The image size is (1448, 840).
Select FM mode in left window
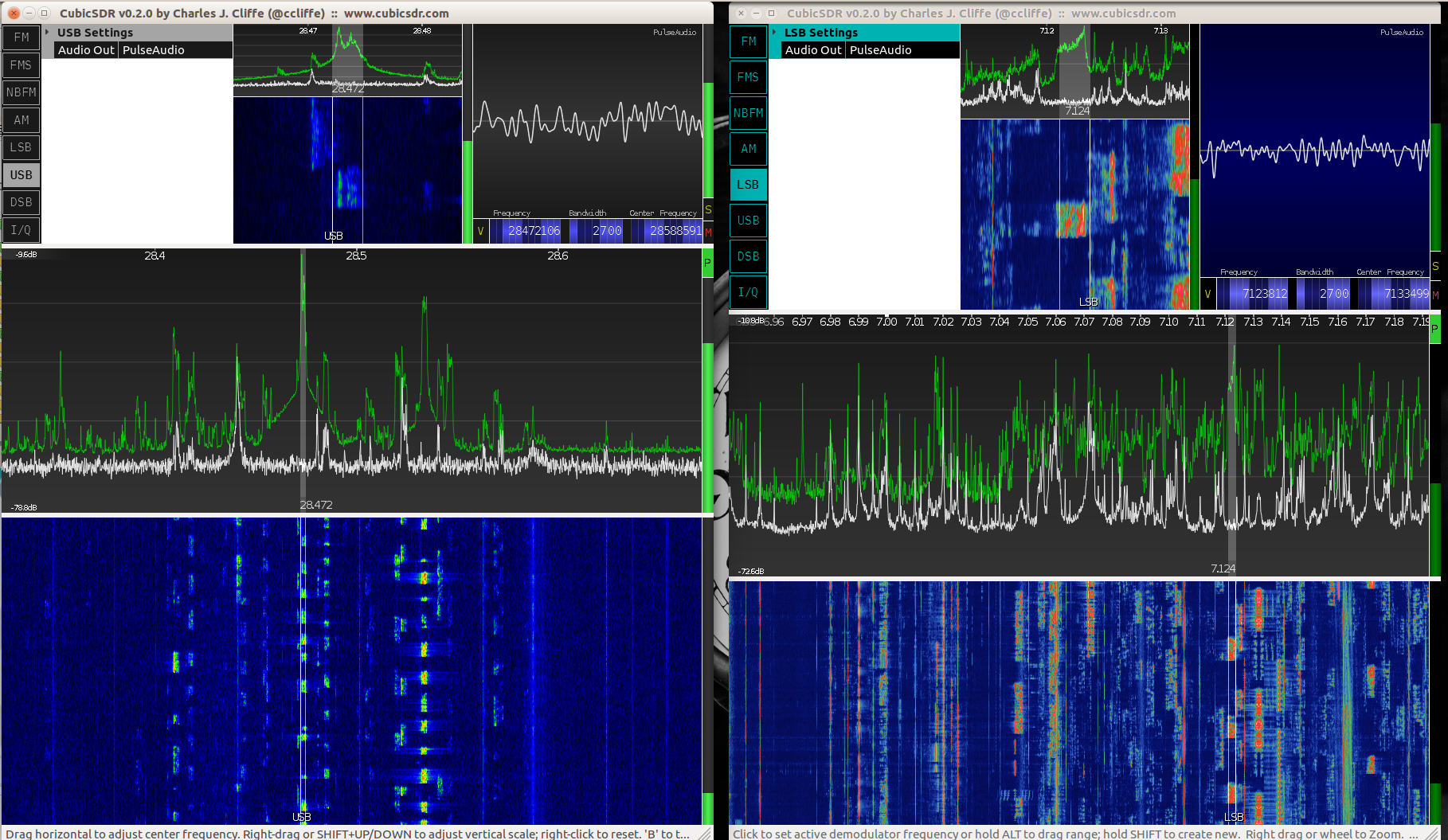pyautogui.click(x=22, y=37)
